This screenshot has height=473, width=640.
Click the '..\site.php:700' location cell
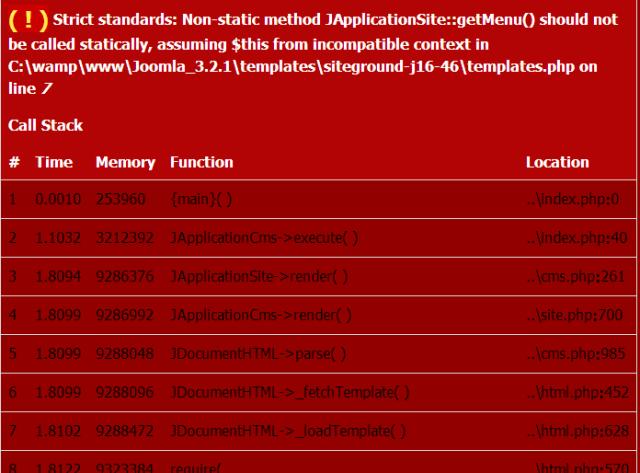(575, 315)
